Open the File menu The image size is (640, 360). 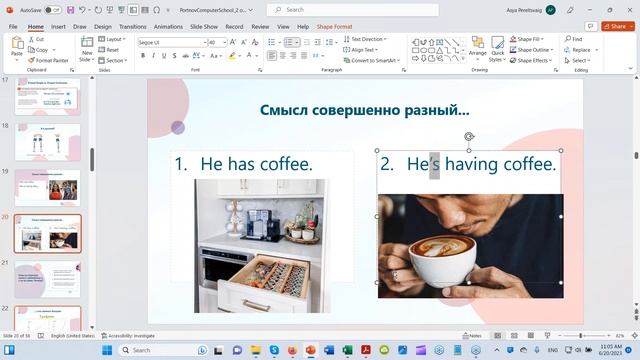click(13, 27)
